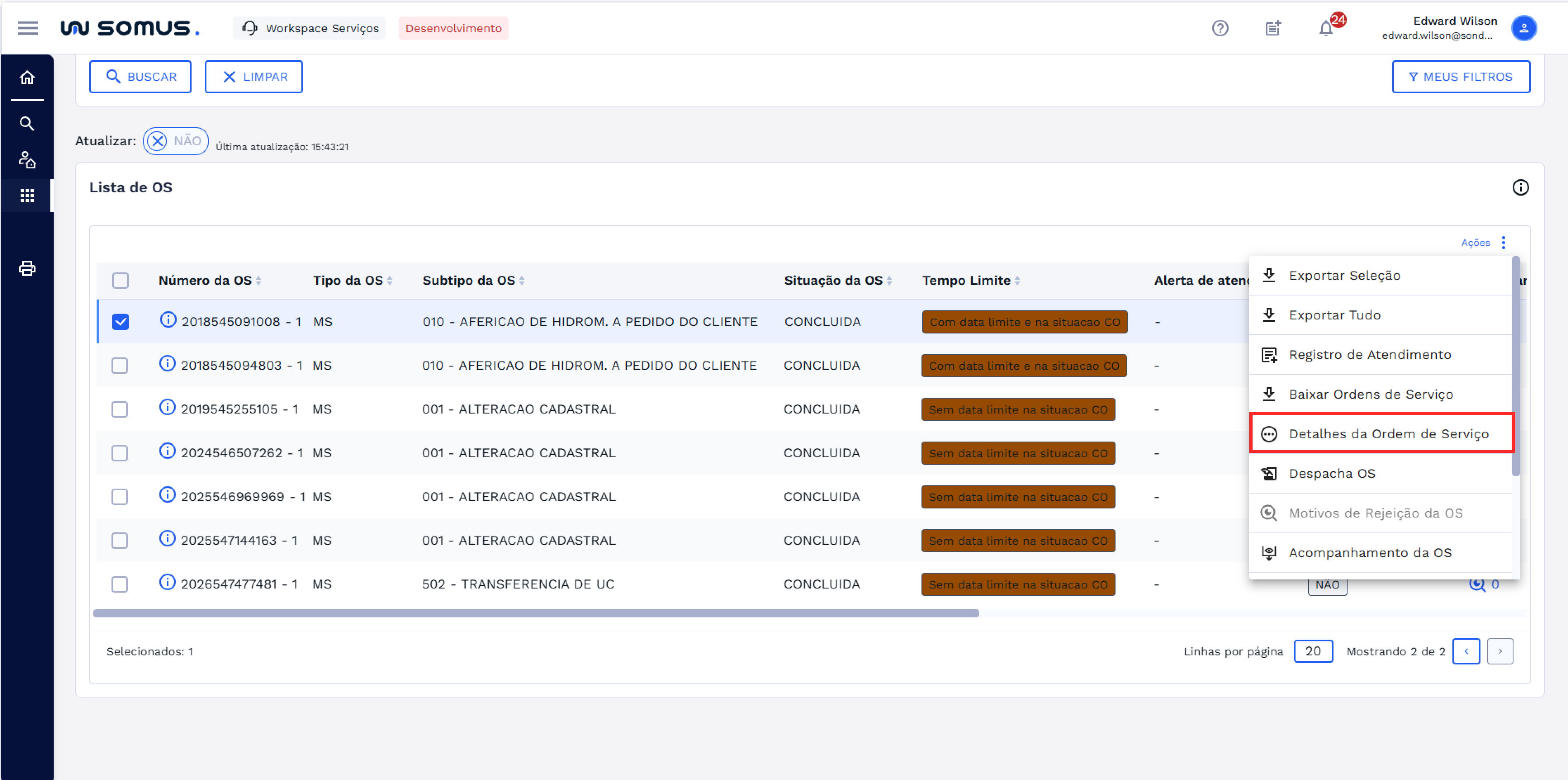Click the help question mark icon
Viewport: 1568px width, 780px height.
1220,28
